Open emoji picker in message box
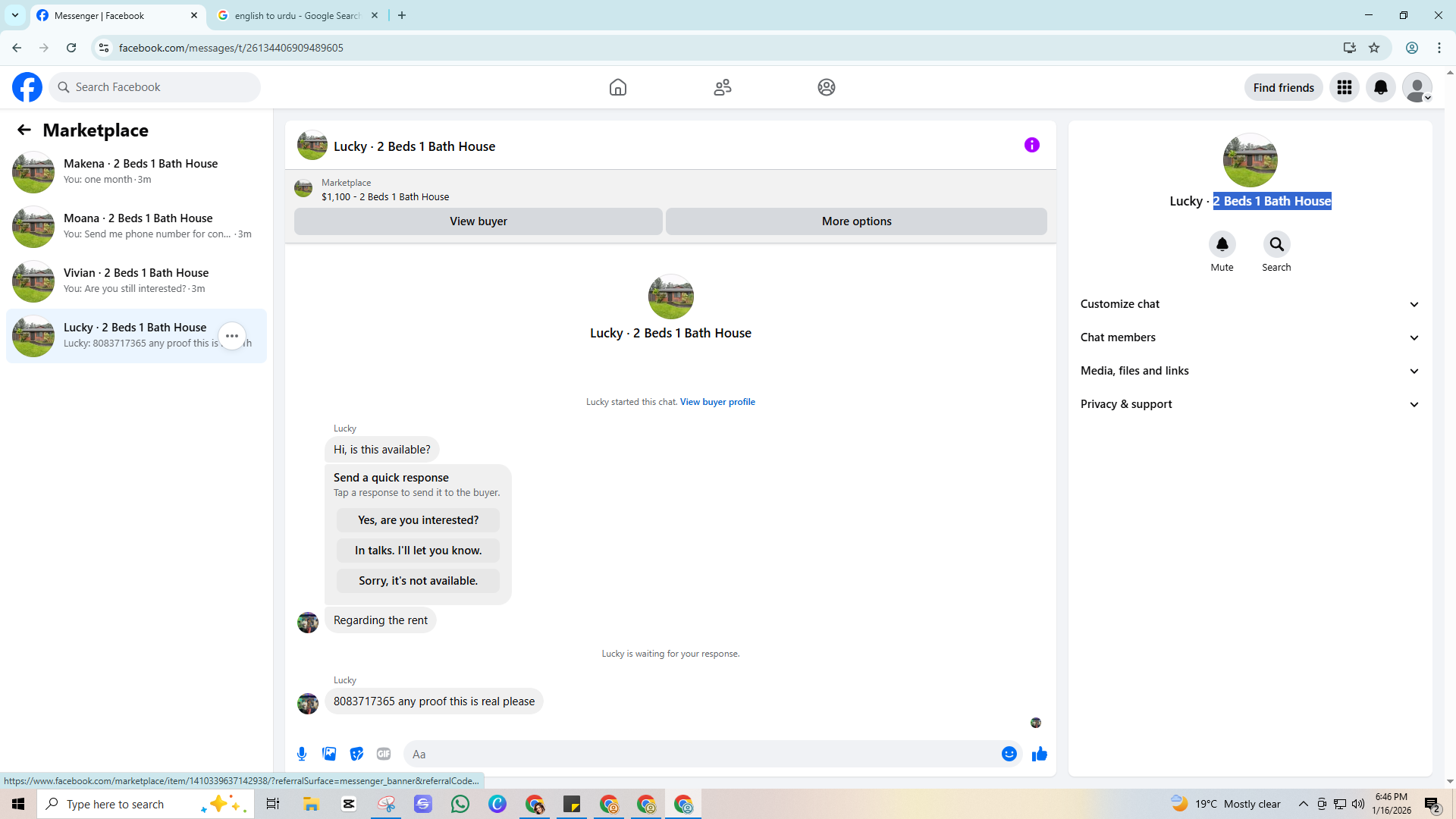 click(1009, 754)
